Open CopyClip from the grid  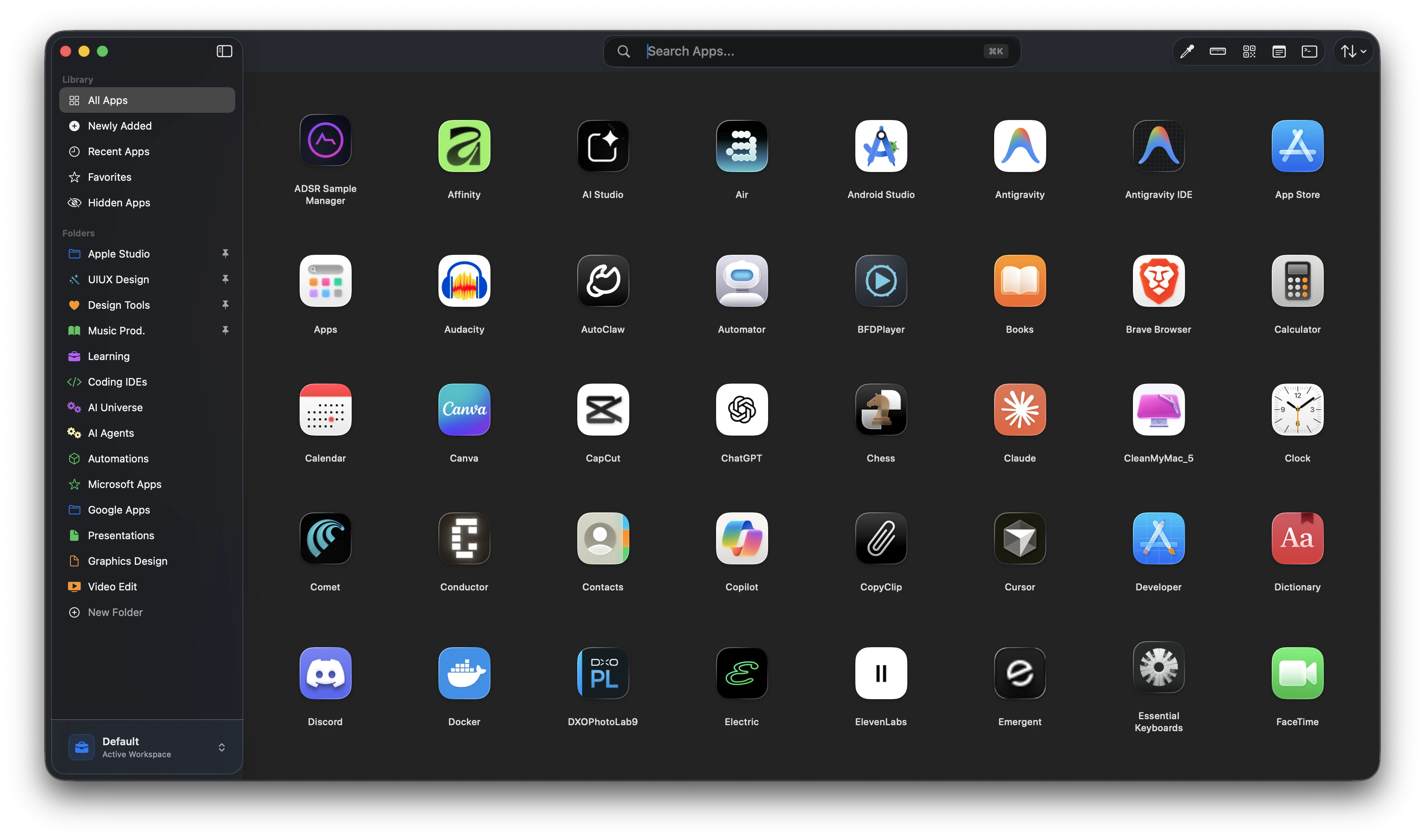point(881,538)
